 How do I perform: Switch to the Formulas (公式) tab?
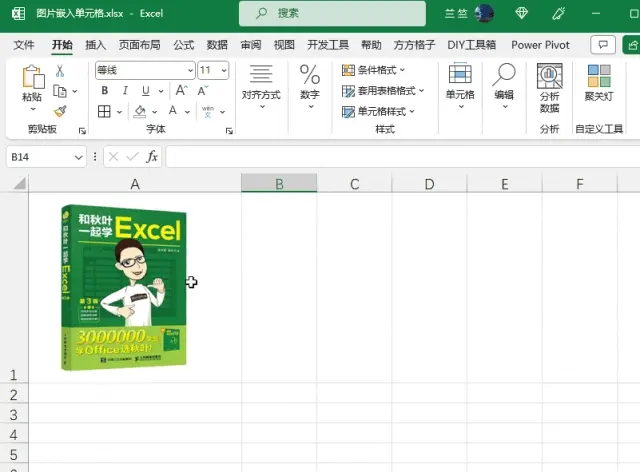point(184,45)
